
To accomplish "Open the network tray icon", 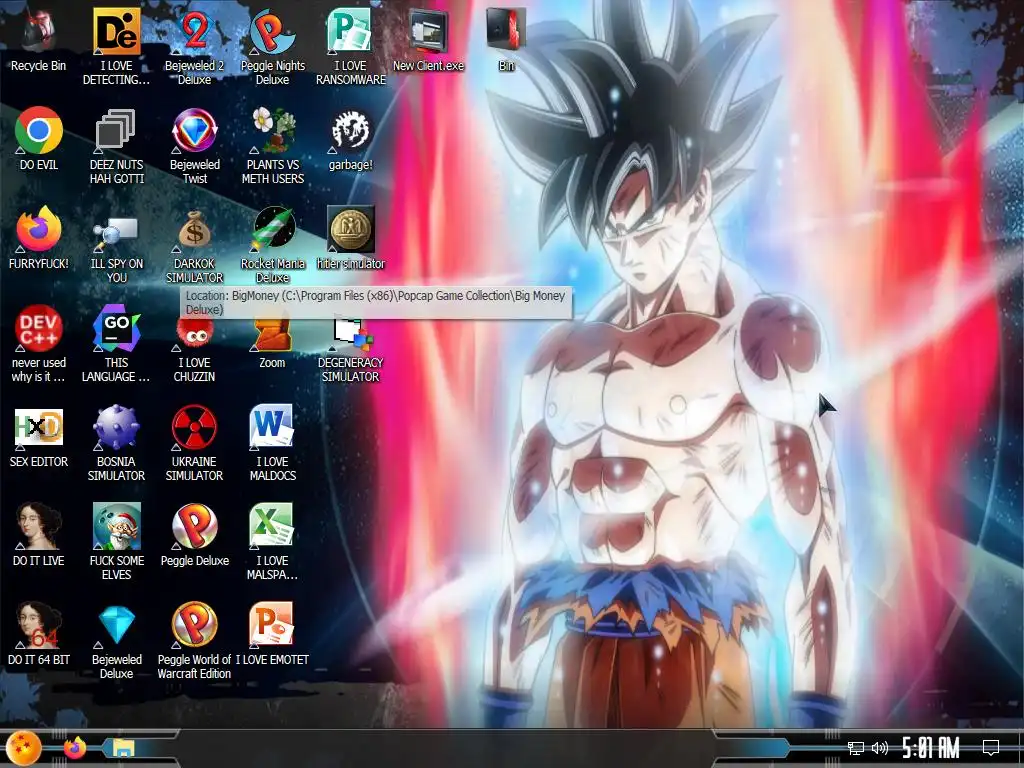I will (x=856, y=747).
